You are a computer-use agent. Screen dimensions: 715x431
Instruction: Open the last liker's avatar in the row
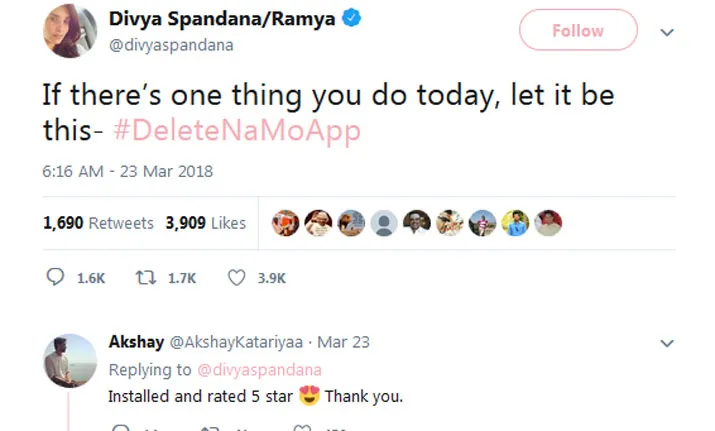[548, 223]
